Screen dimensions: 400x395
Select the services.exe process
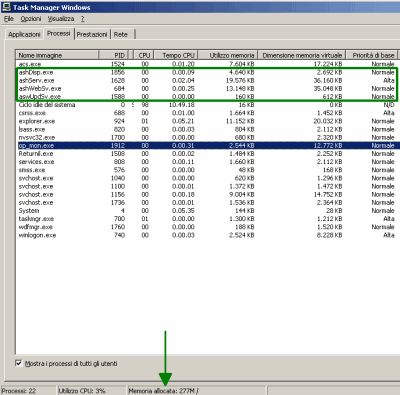click(207, 162)
